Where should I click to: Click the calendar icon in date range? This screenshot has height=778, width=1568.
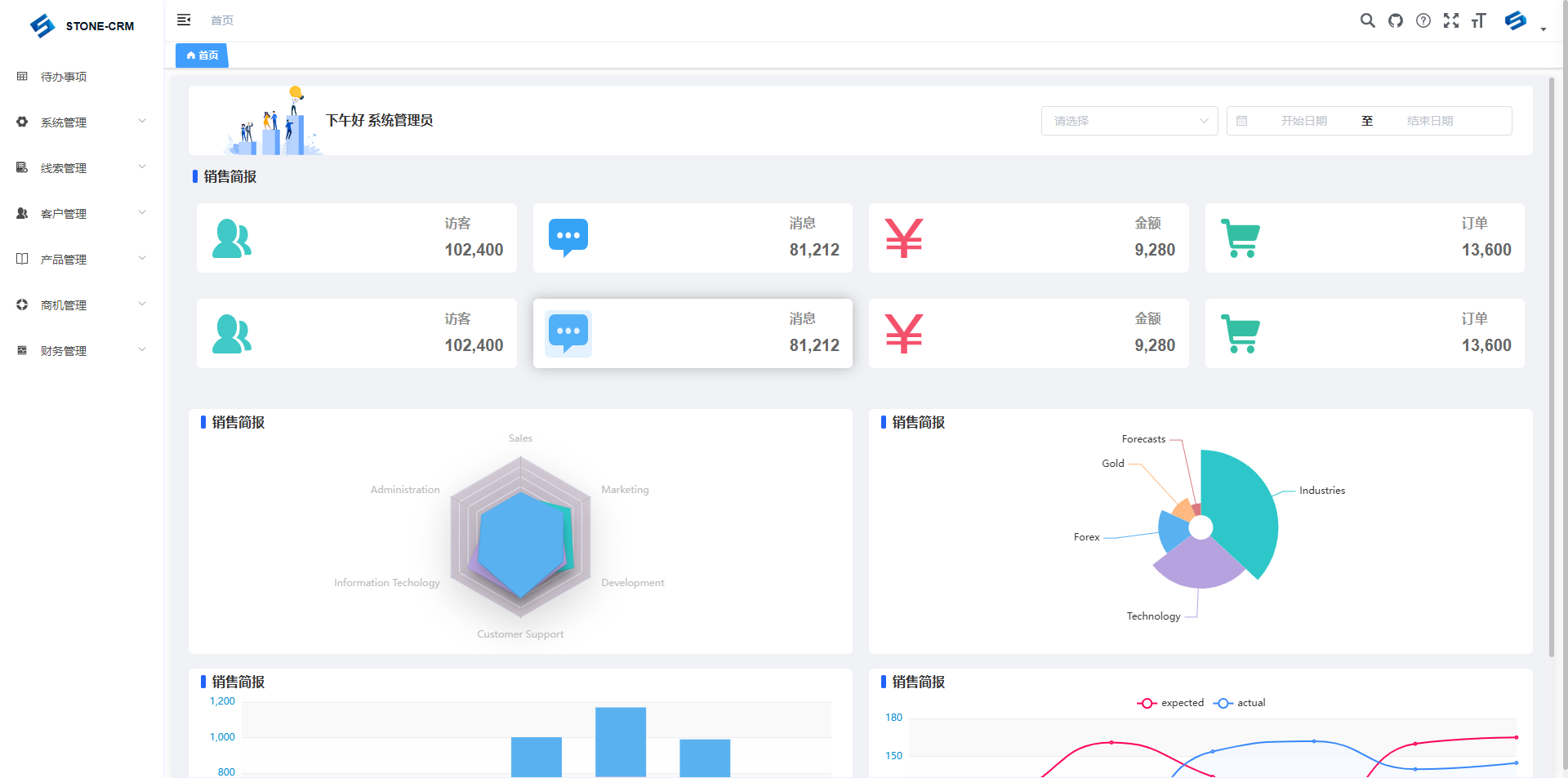pyautogui.click(x=1241, y=121)
